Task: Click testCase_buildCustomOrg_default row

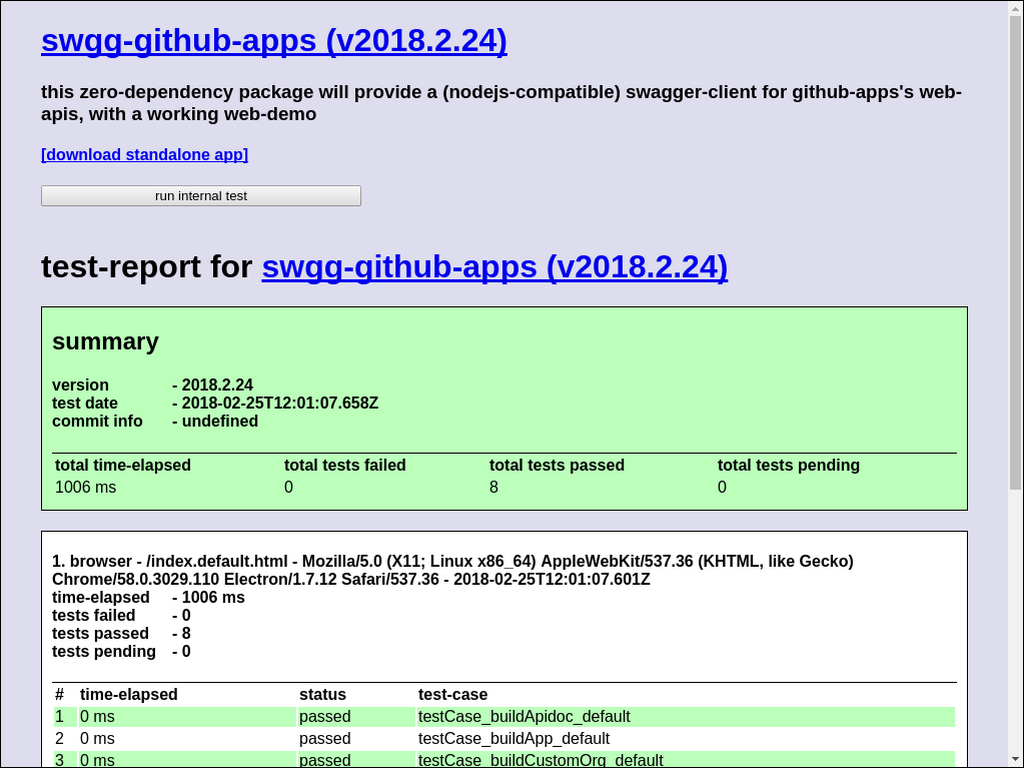Action: click(x=504, y=760)
